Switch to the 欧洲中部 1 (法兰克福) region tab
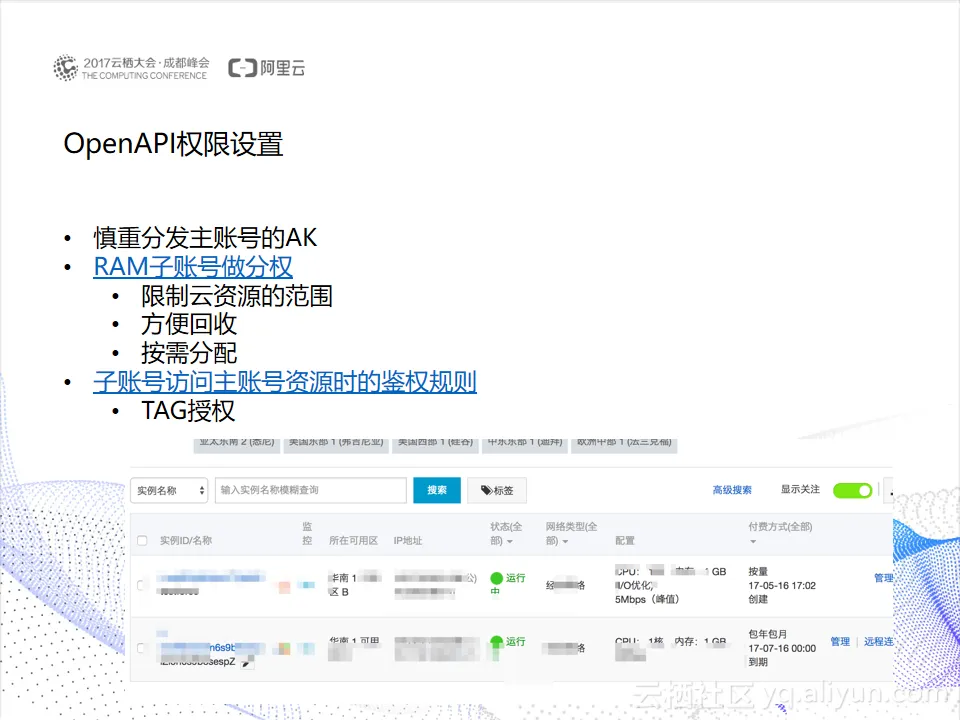Viewport: 960px width, 720px height. click(625, 442)
